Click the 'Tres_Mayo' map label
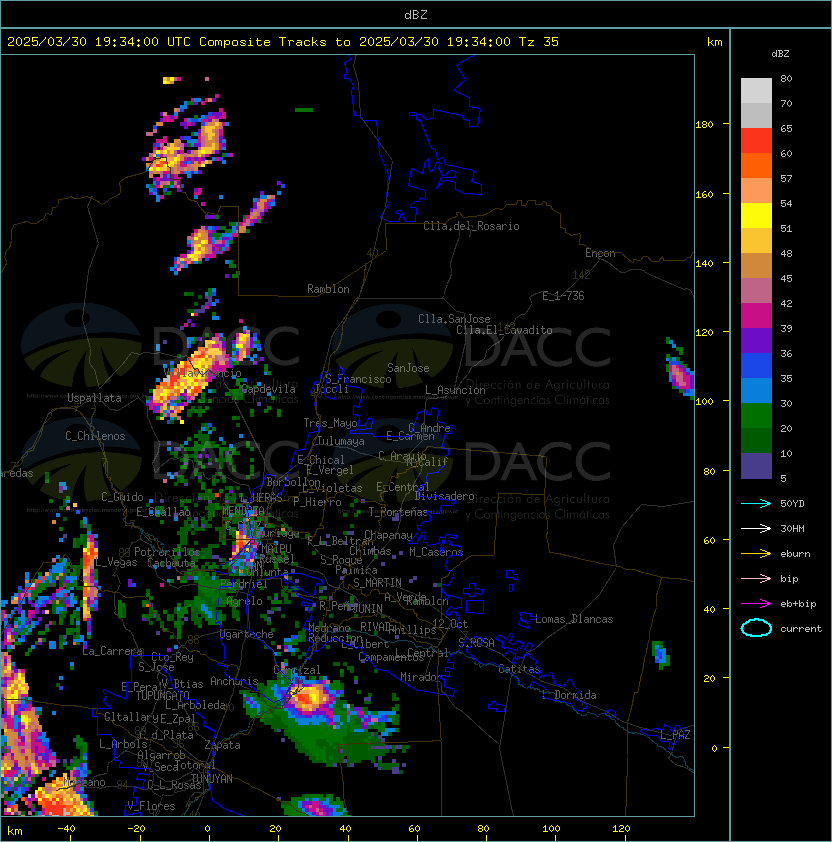Viewport: 832px width, 842px height. point(330,423)
